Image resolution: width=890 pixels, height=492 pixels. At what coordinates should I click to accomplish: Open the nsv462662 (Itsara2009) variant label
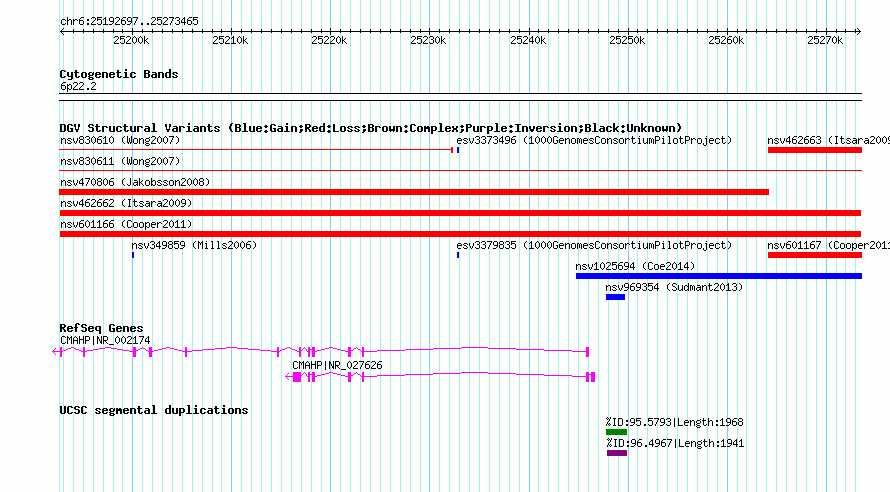(126, 203)
